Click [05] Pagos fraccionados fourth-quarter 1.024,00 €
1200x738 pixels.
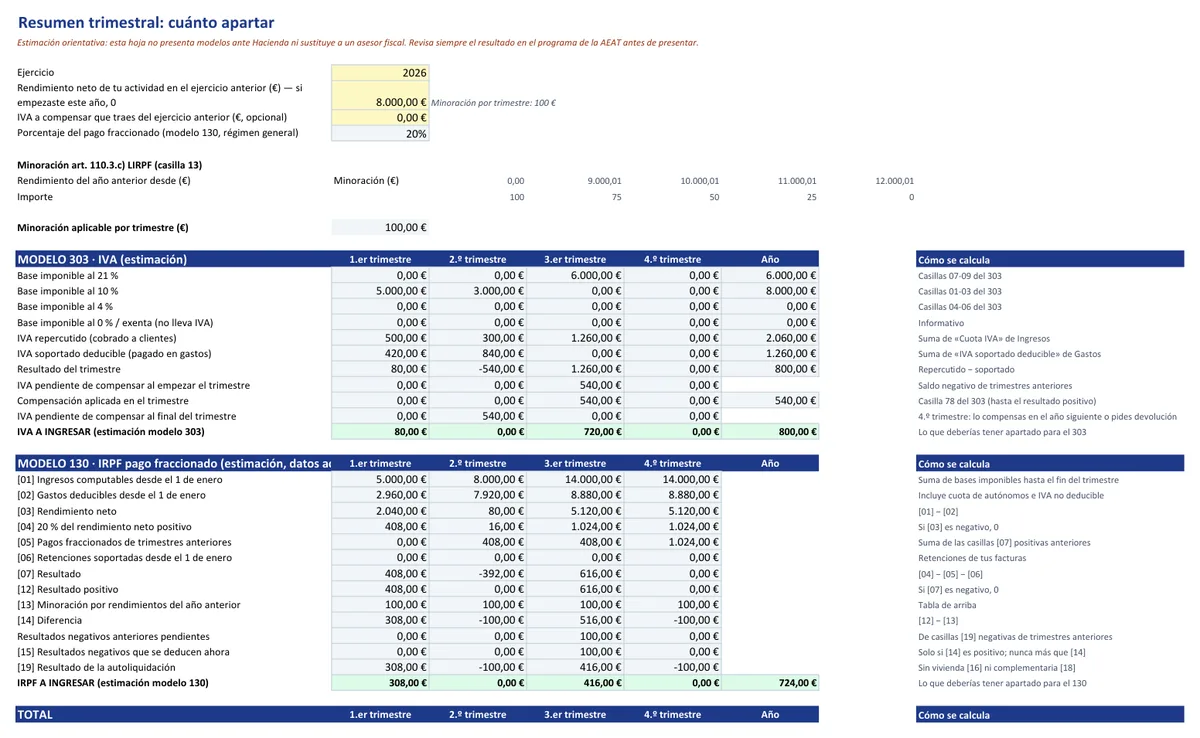[673, 542]
